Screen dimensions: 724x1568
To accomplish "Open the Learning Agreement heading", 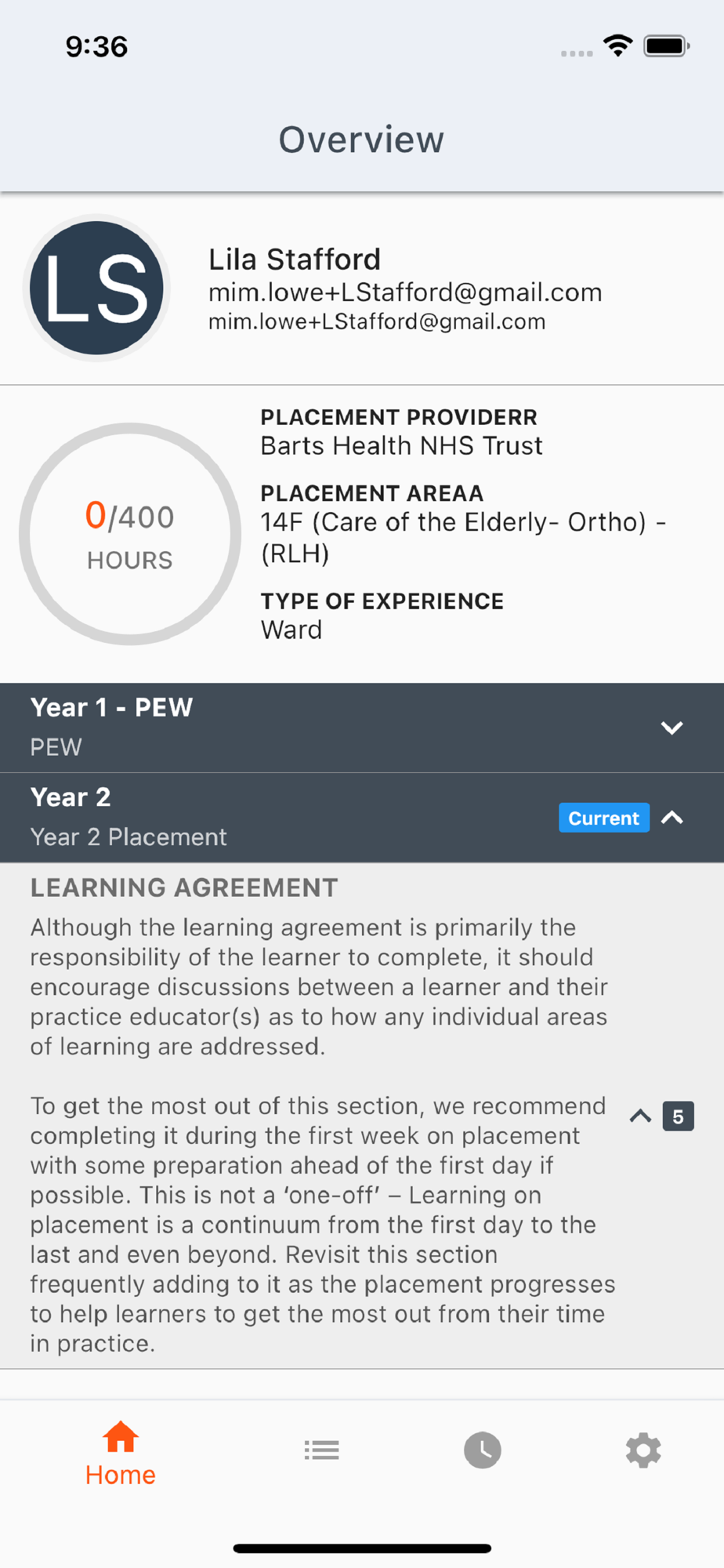I will click(184, 887).
